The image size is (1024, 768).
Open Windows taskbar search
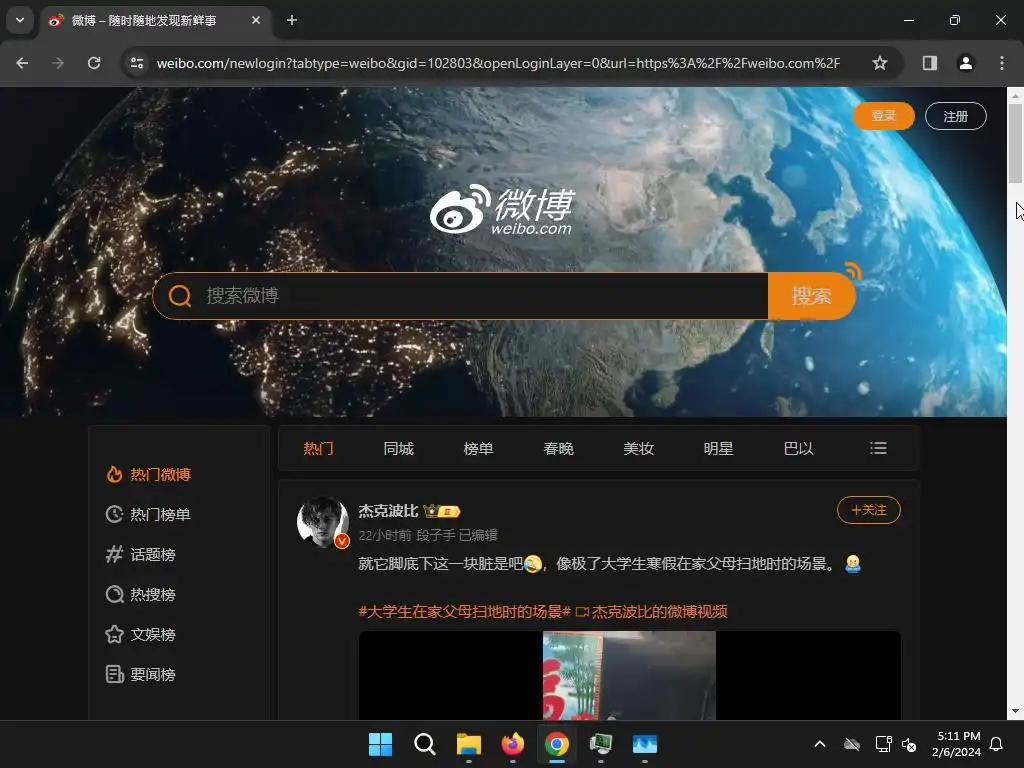coord(424,744)
